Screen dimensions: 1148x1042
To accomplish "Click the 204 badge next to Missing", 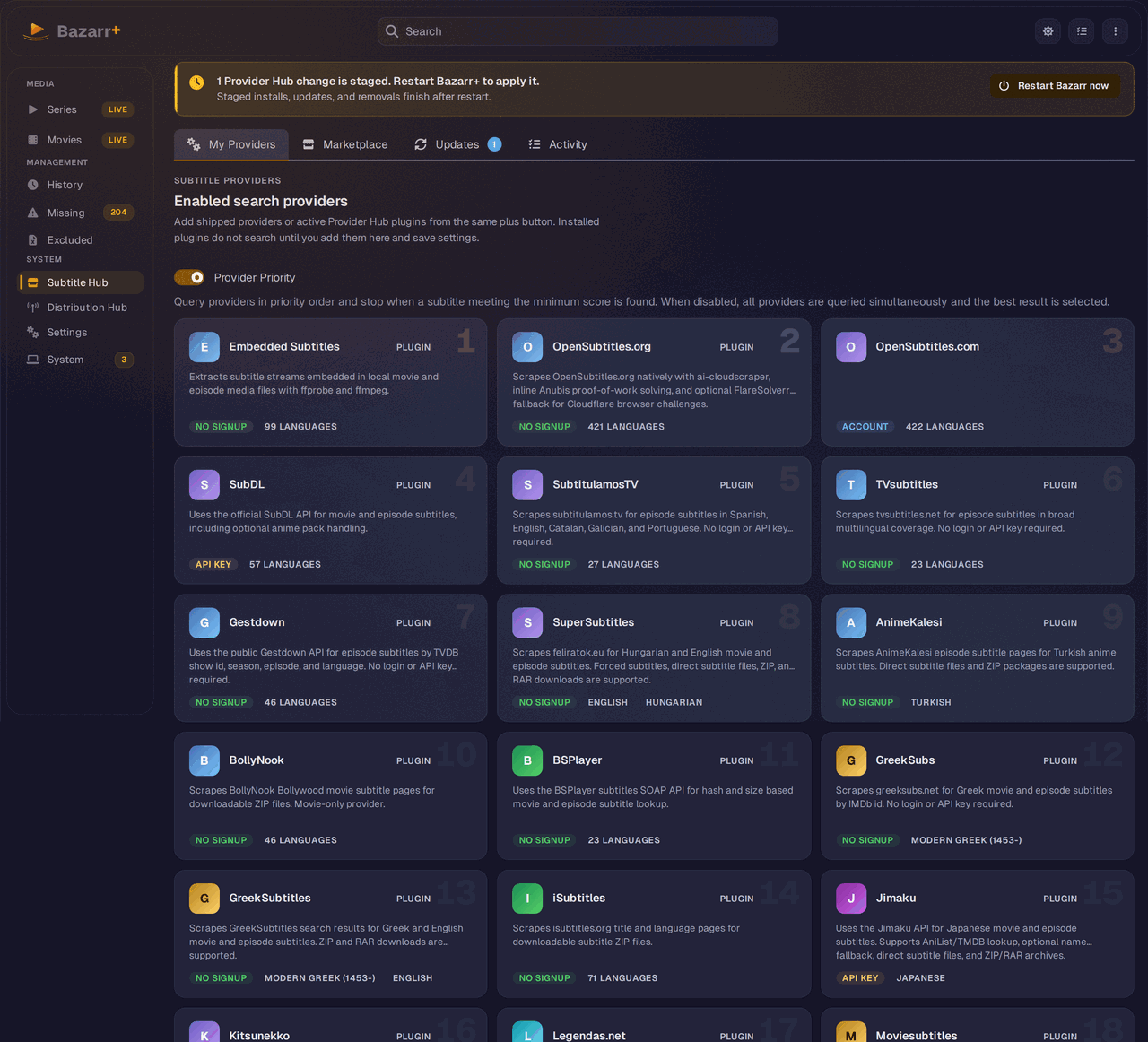I will (118, 213).
